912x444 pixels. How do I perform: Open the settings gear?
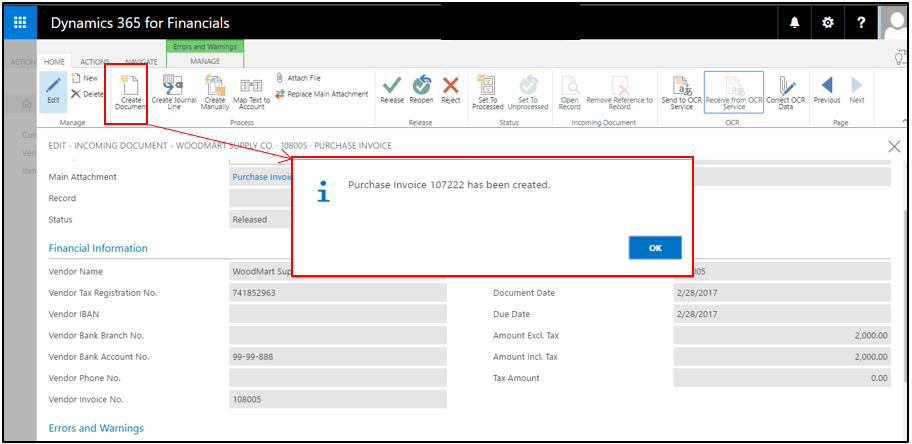(827, 23)
